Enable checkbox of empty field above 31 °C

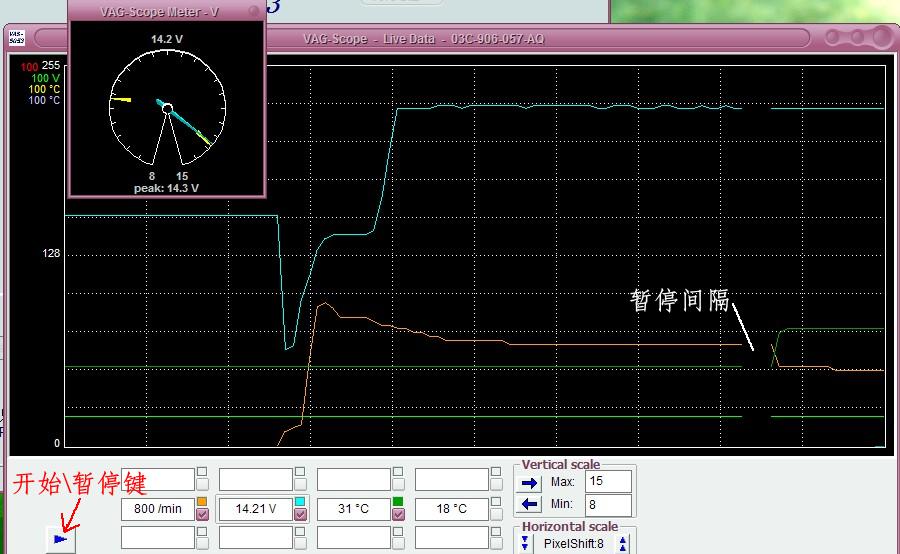point(398,484)
